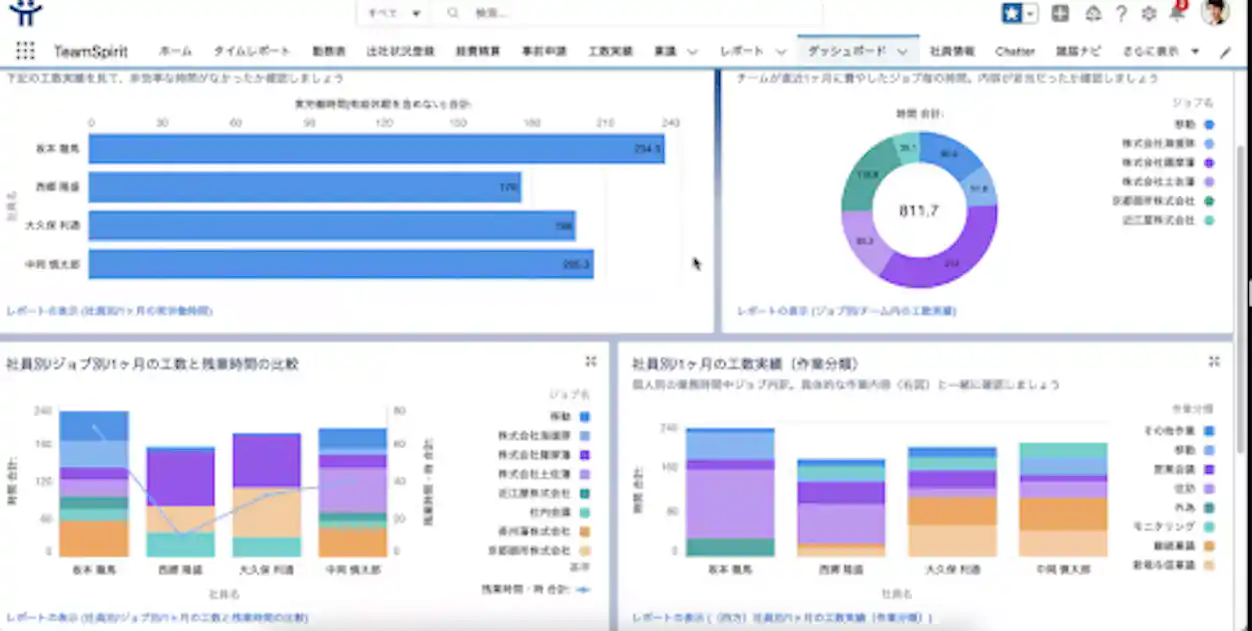Screen dimensions: 1252x631
Task: Click the favorites star icon
Action: (1011, 13)
